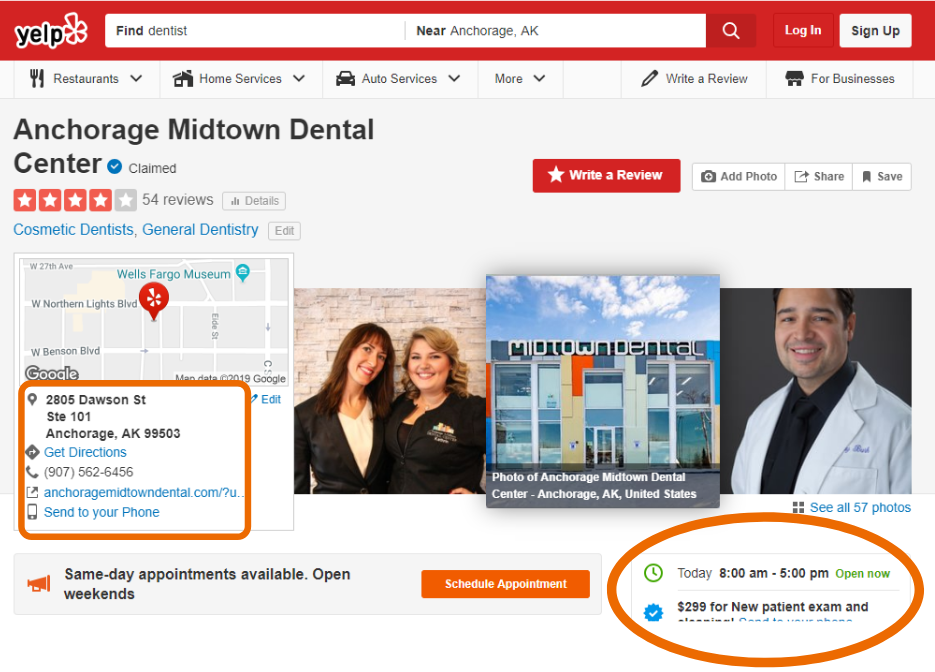Click the Log In button
This screenshot has width=935, height=672.
[803, 30]
